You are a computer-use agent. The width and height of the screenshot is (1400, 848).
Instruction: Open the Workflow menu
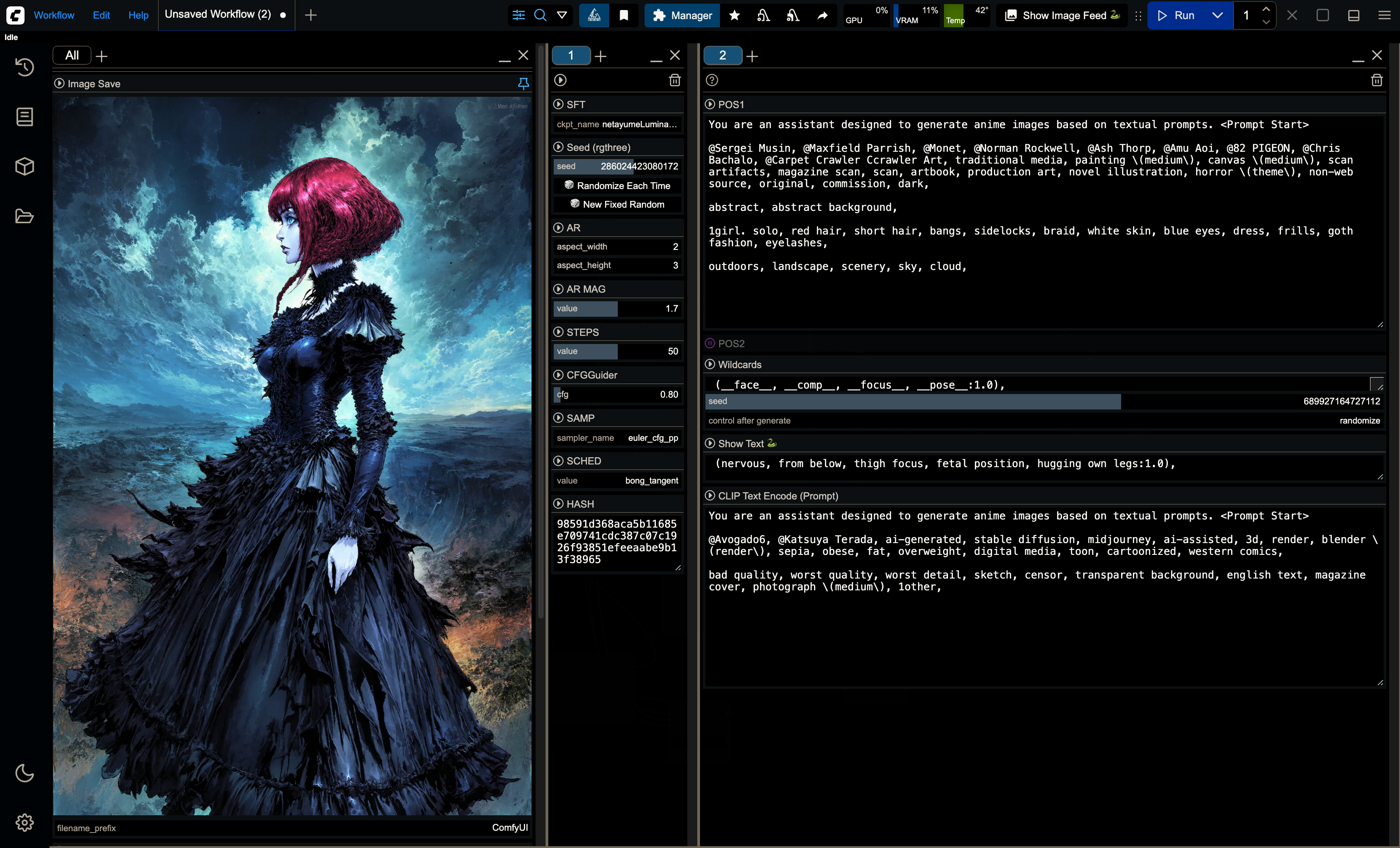(54, 15)
